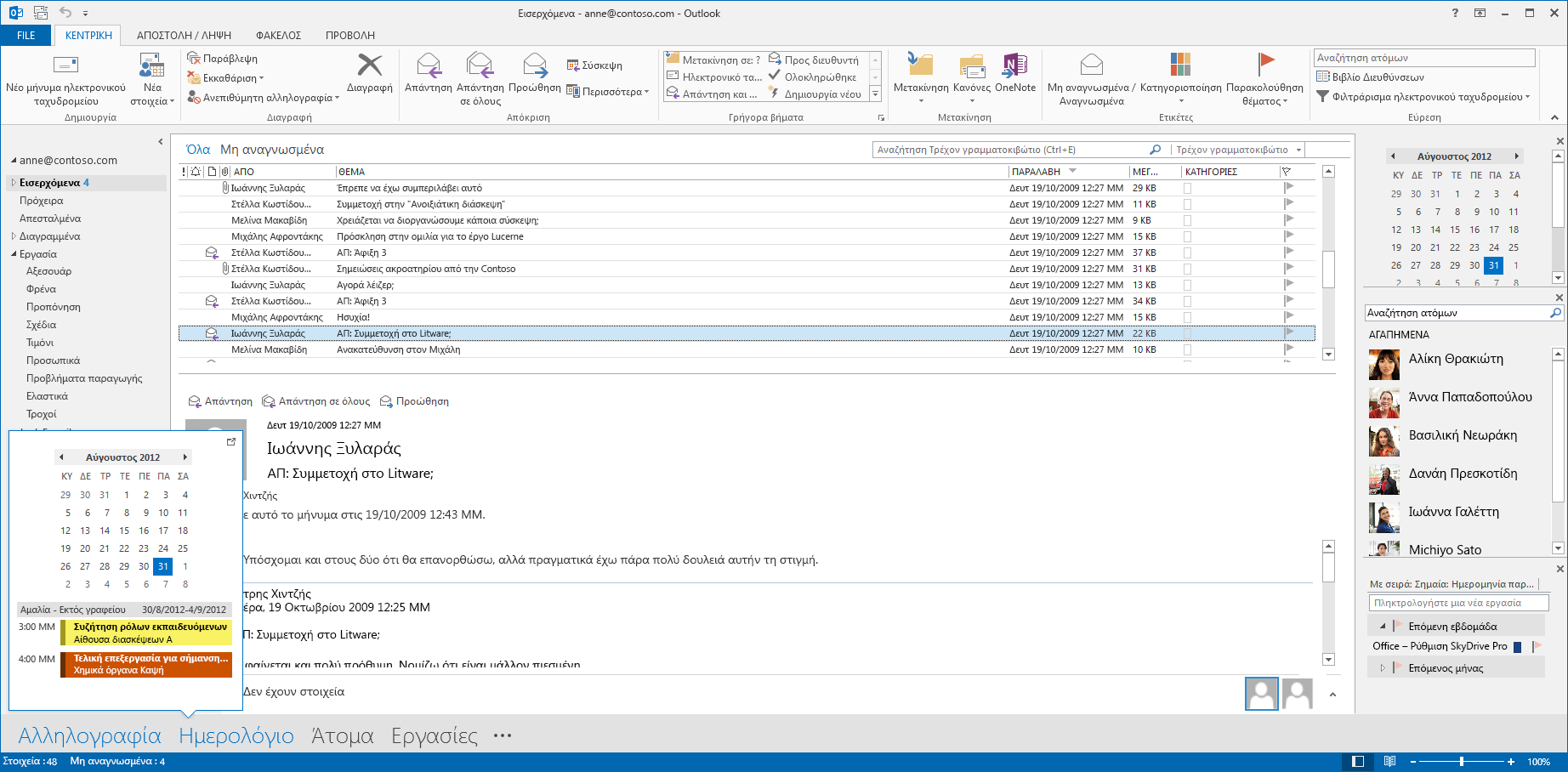Open the FILE tab
Screen dimensions: 1568x772
coord(26,36)
